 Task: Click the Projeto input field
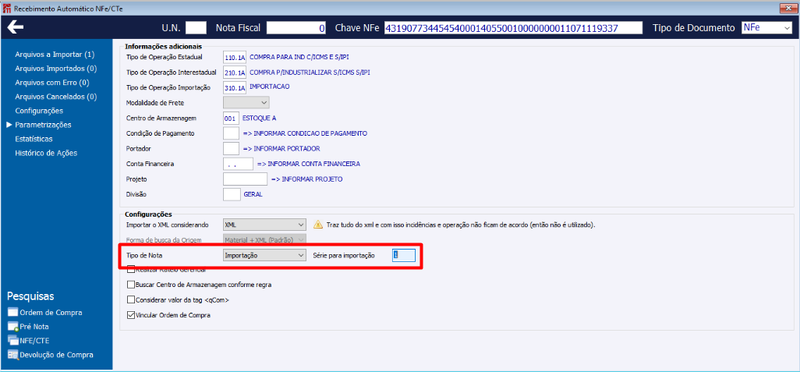(245, 179)
